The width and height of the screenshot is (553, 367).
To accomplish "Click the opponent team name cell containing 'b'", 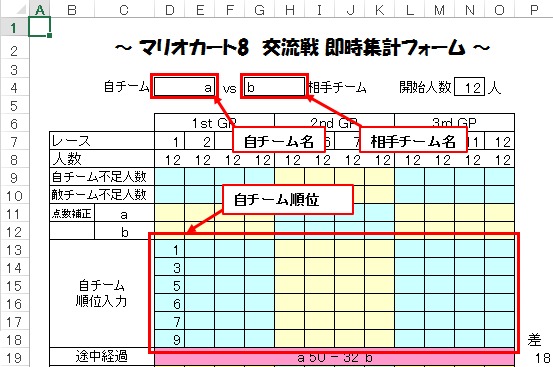I will click(x=274, y=87).
